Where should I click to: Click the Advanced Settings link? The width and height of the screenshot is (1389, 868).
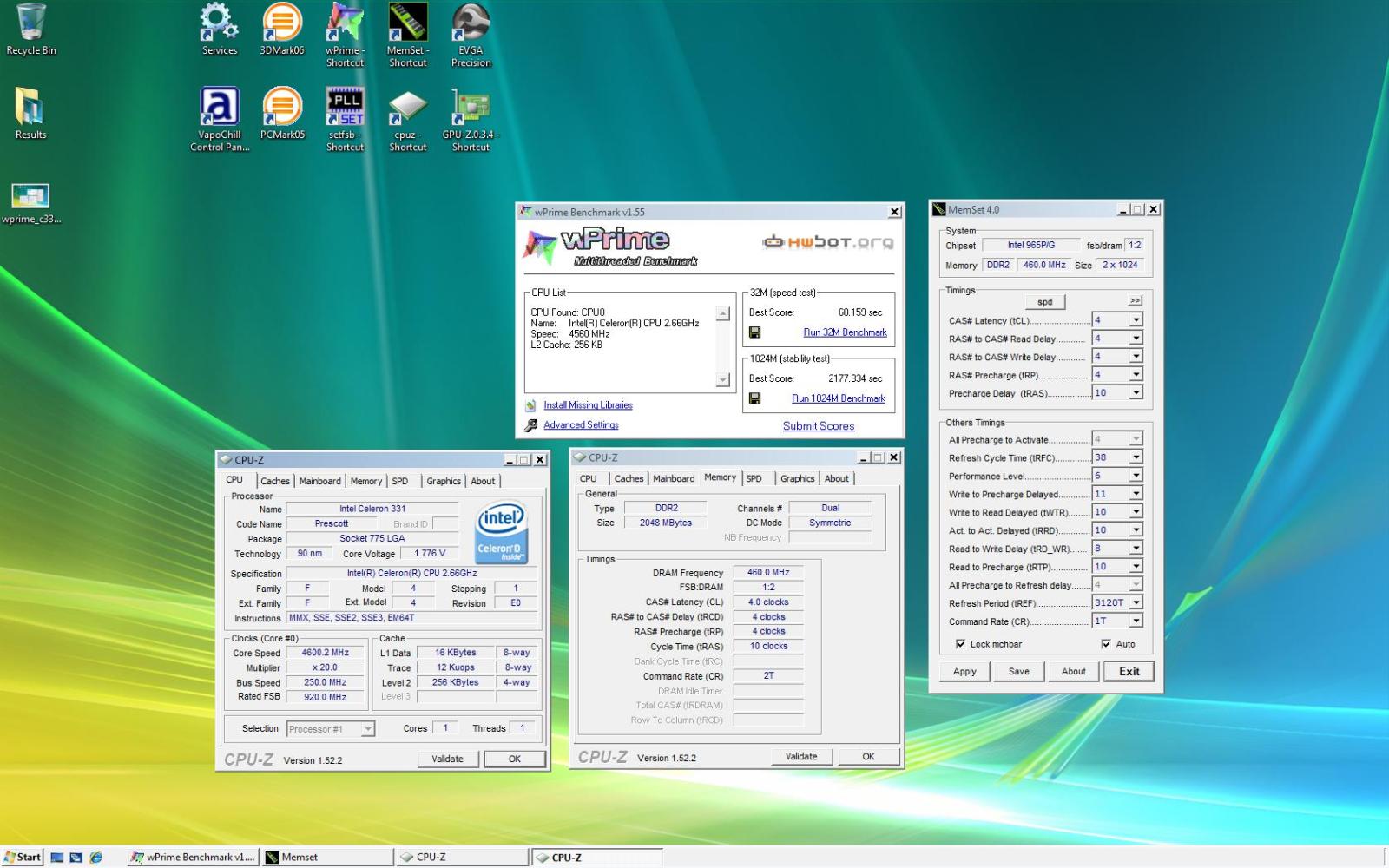tap(581, 425)
